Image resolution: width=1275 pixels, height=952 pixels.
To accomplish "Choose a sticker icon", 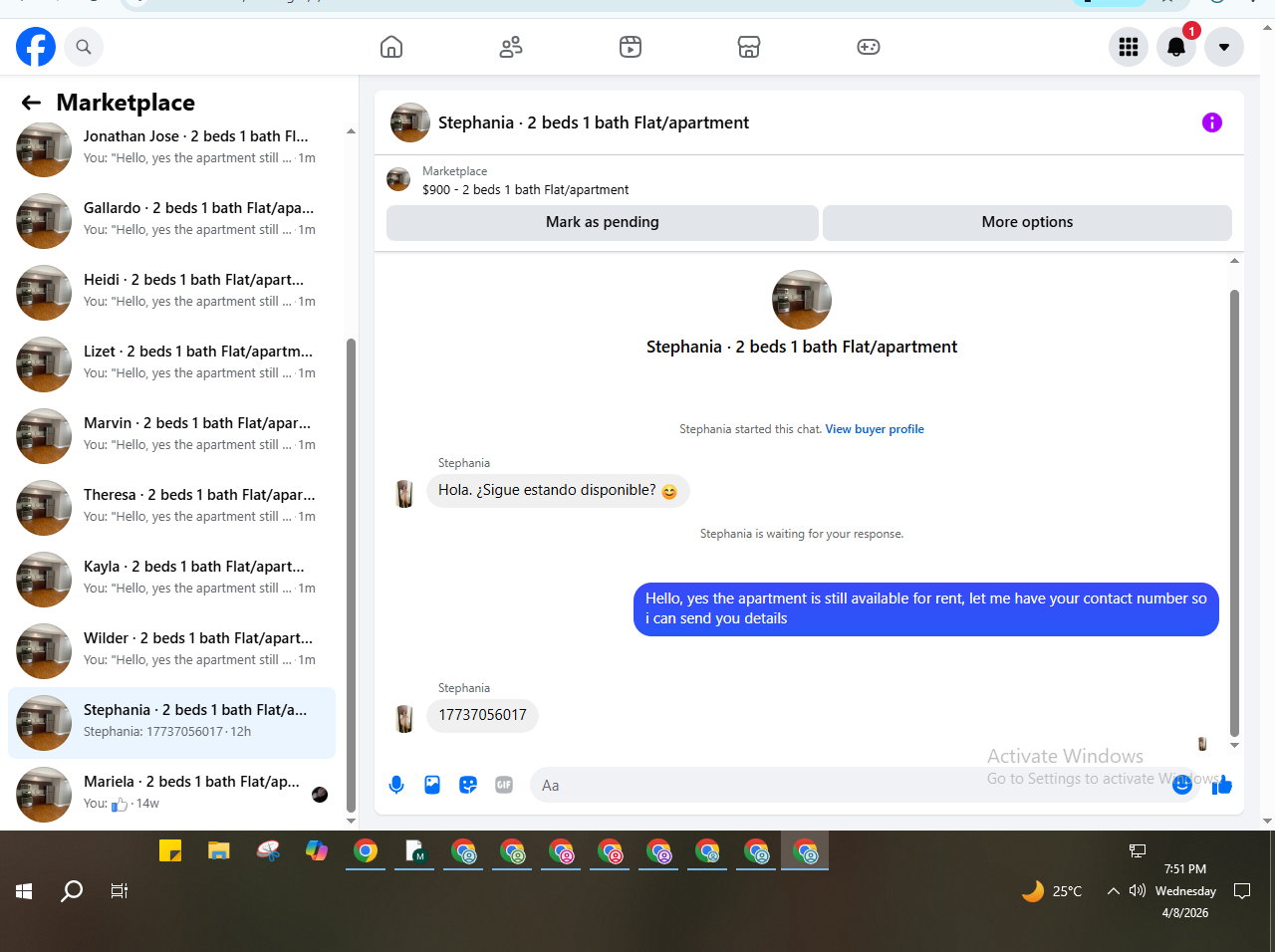I will 468,785.
